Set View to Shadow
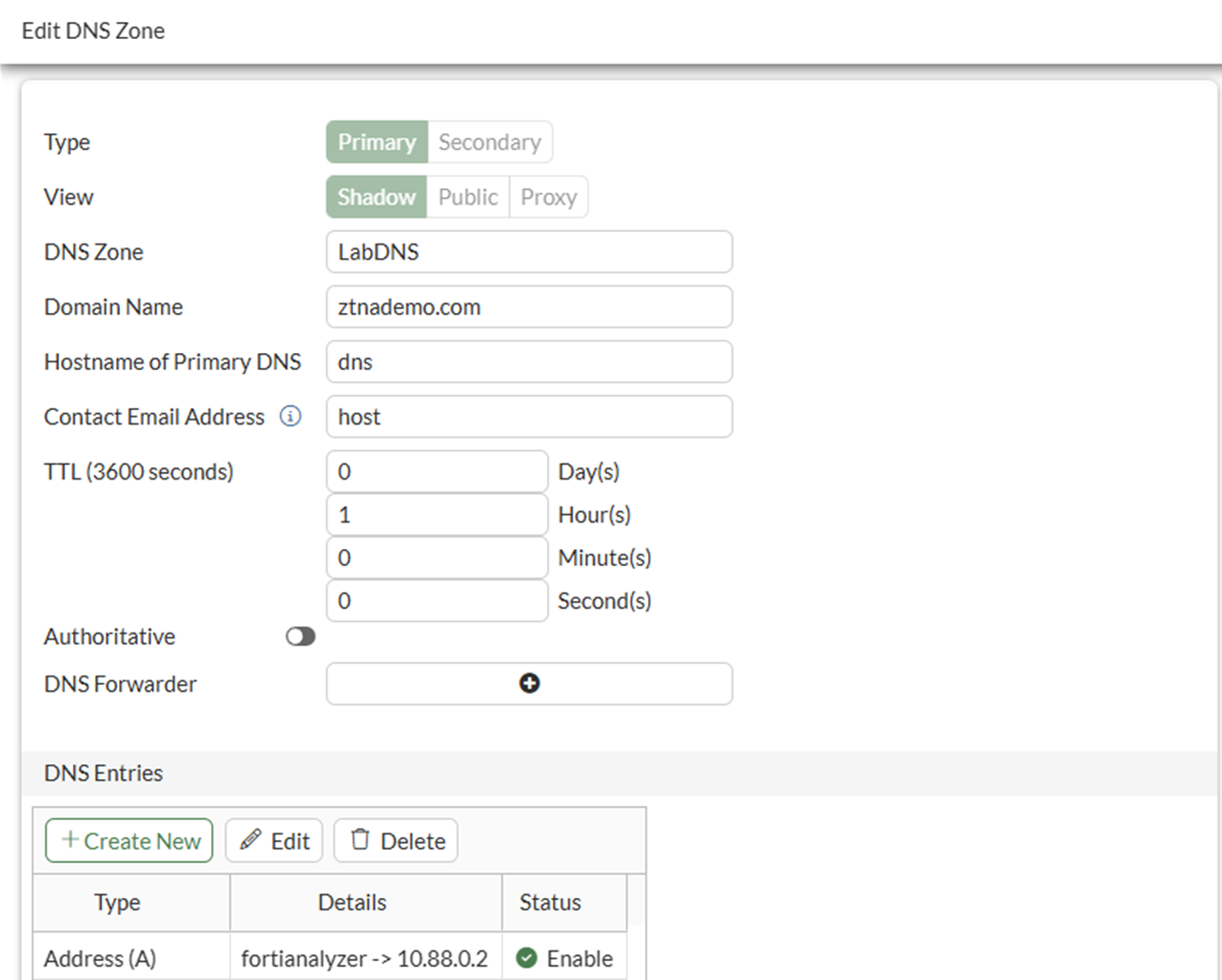 coord(376,197)
